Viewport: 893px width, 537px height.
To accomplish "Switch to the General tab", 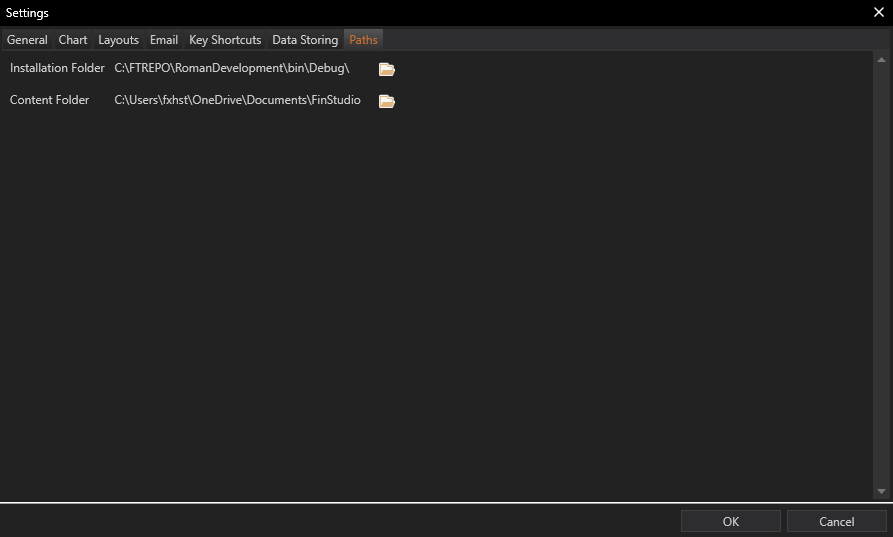I will pos(27,40).
